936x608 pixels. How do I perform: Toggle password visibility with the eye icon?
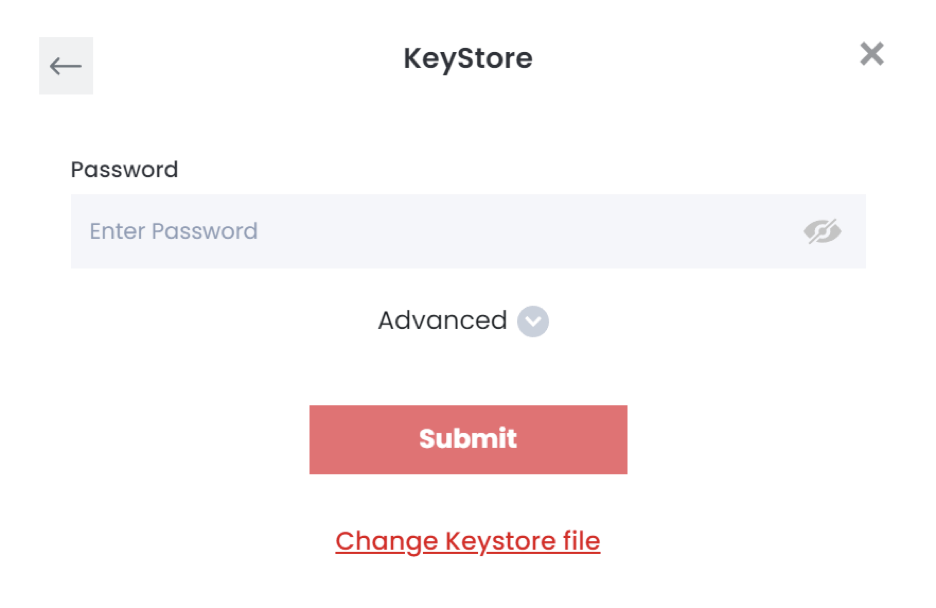(x=822, y=232)
